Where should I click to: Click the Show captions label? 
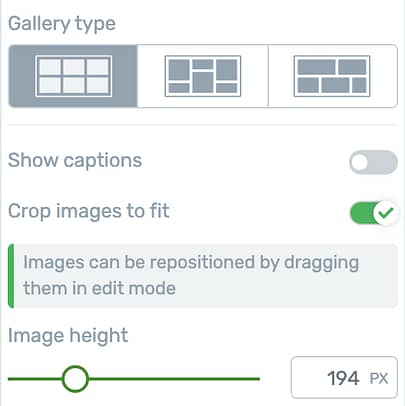[x=75, y=160]
